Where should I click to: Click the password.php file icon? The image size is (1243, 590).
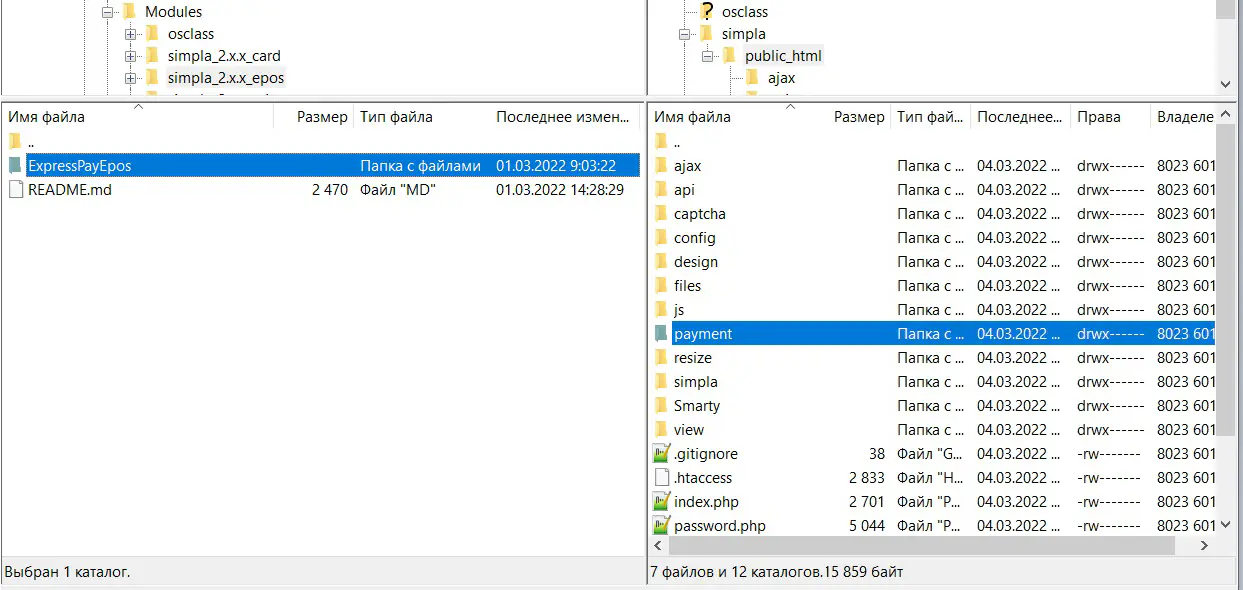click(661, 526)
